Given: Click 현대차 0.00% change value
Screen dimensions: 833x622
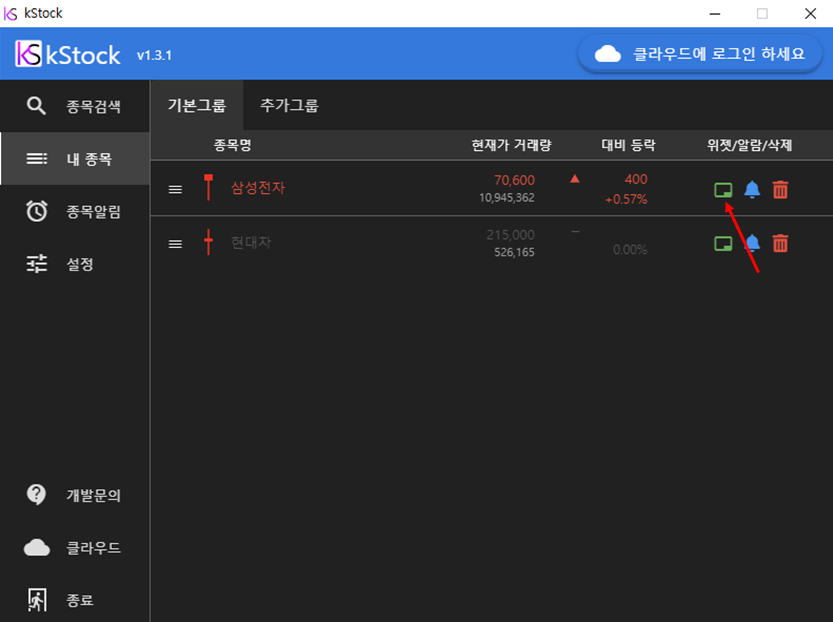Looking at the screenshot, I should click(630, 250).
